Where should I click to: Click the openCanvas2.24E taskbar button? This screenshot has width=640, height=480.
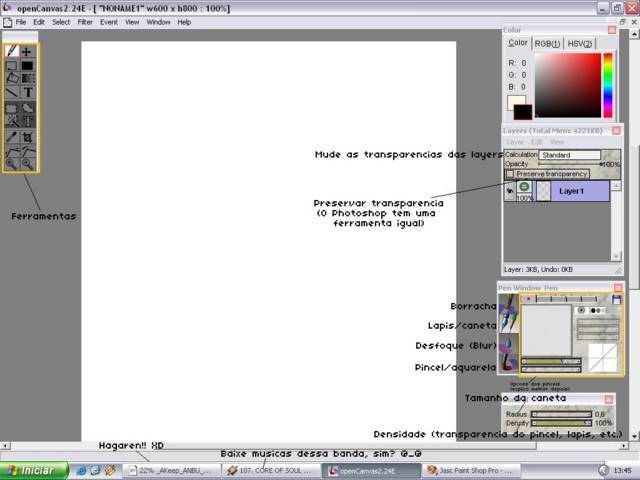(372, 471)
